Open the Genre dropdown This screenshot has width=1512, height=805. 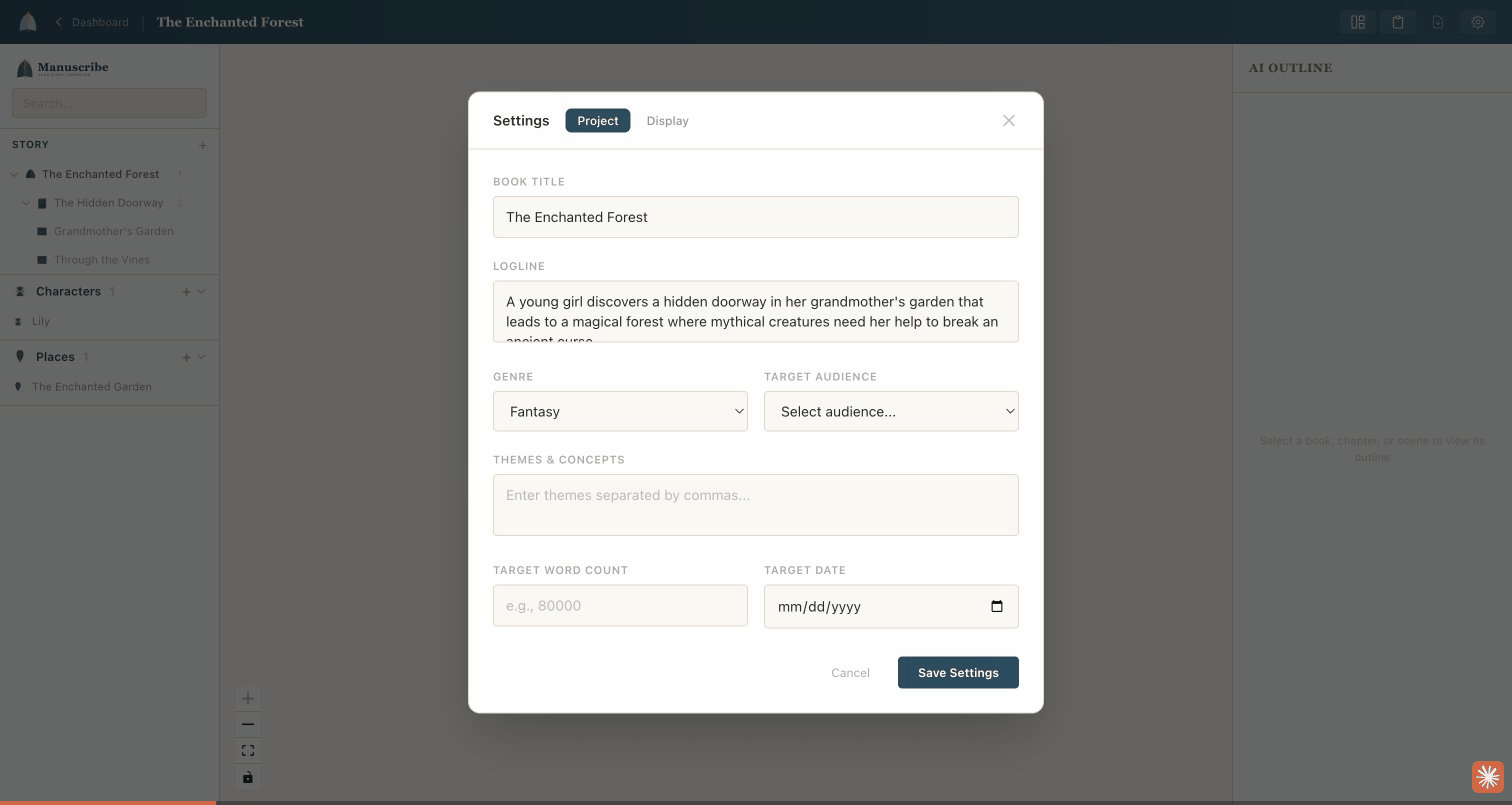click(620, 411)
